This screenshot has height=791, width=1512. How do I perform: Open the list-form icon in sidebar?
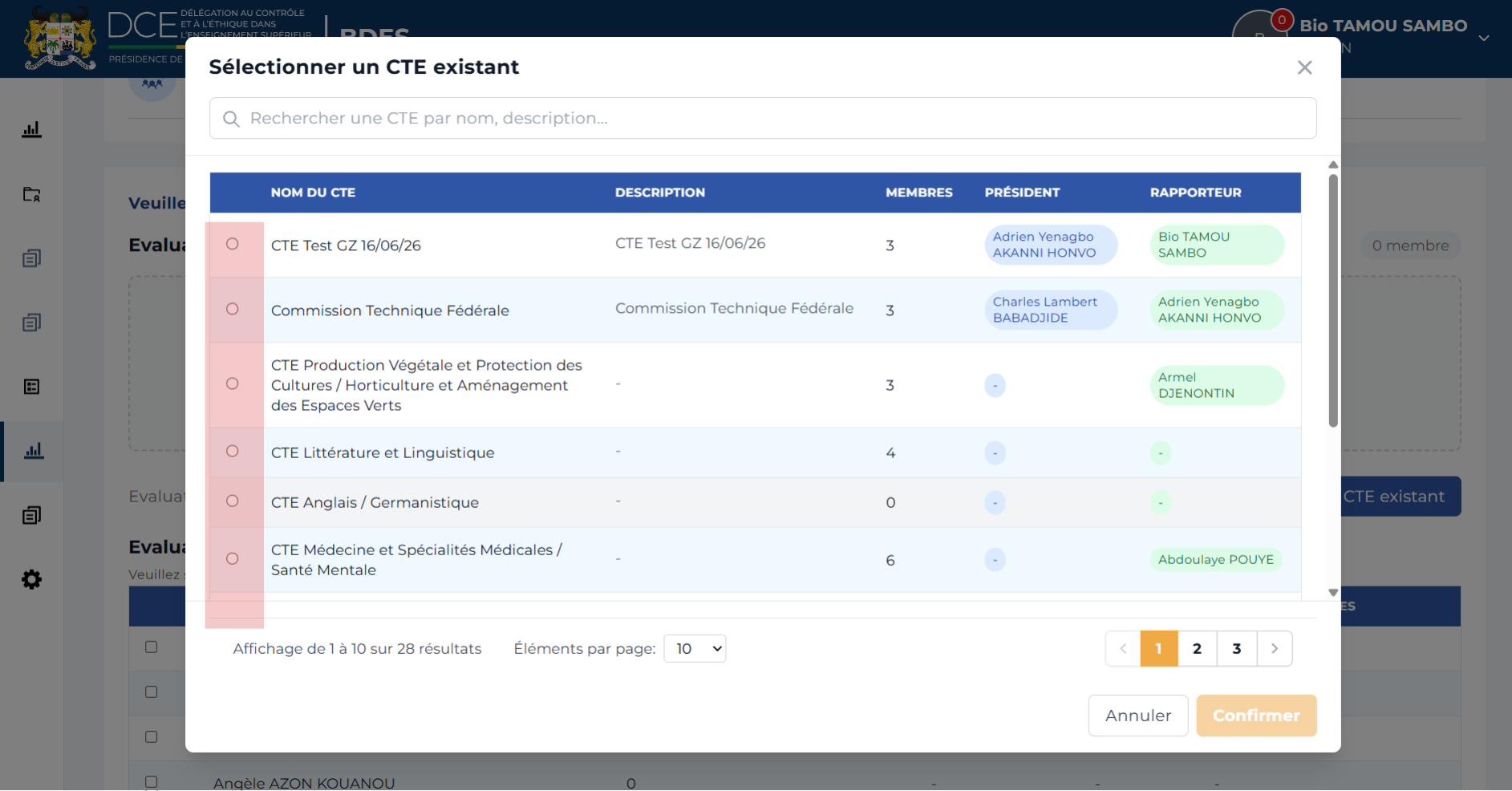pyautogui.click(x=31, y=387)
